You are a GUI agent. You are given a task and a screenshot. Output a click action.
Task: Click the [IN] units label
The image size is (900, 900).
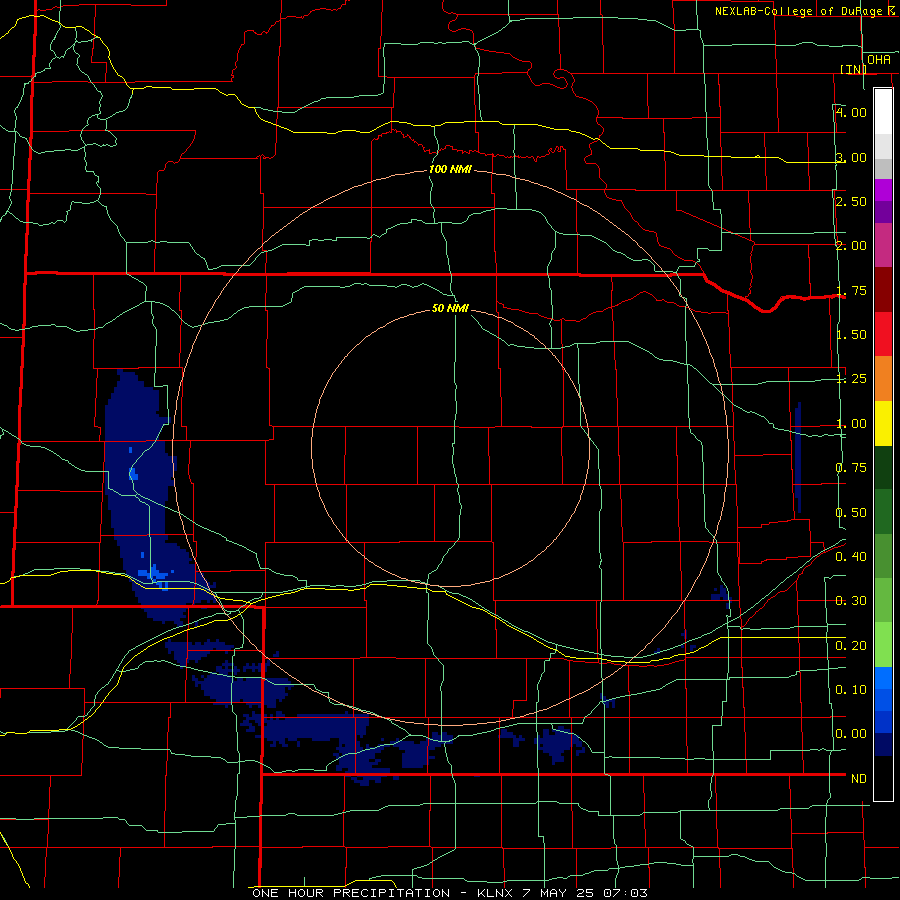click(x=853, y=69)
